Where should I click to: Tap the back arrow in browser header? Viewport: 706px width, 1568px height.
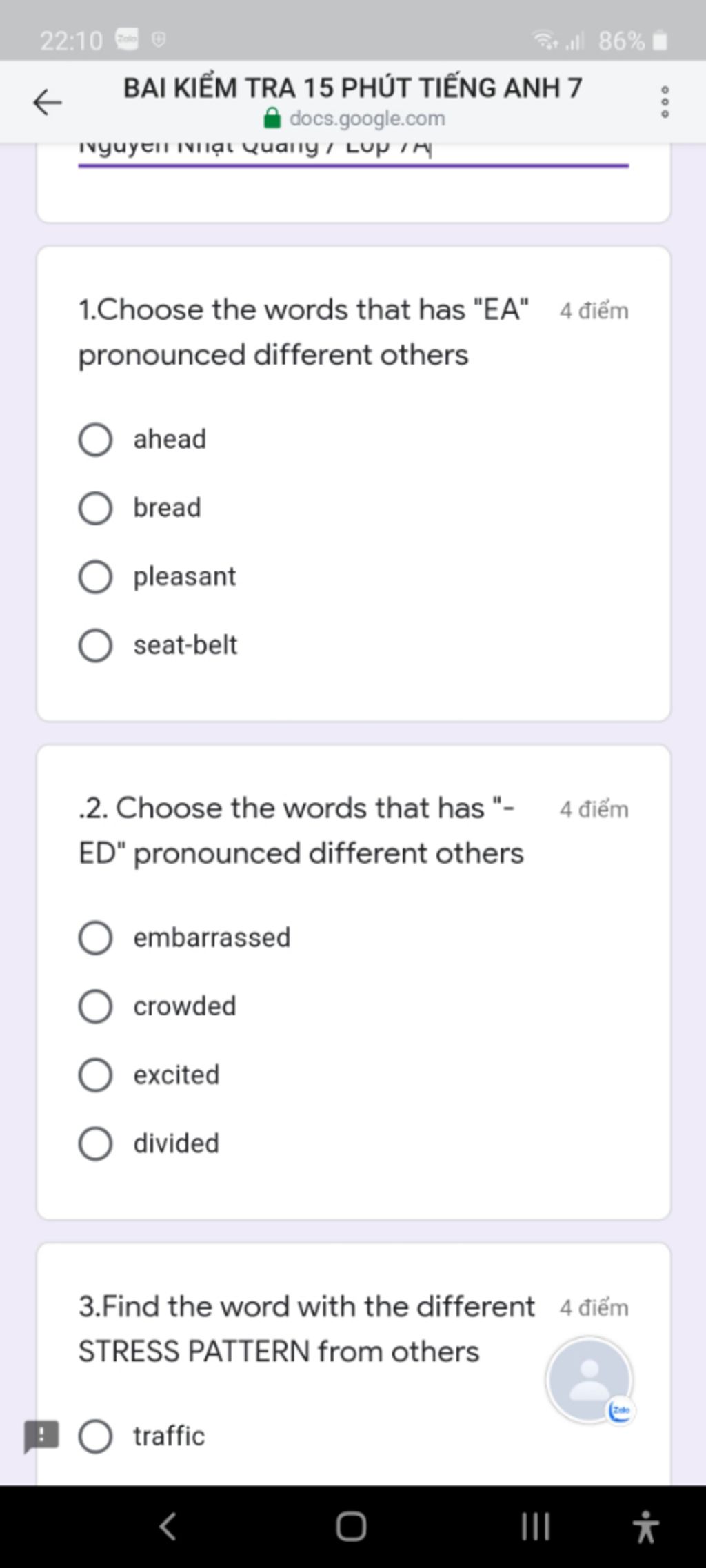coord(47,103)
